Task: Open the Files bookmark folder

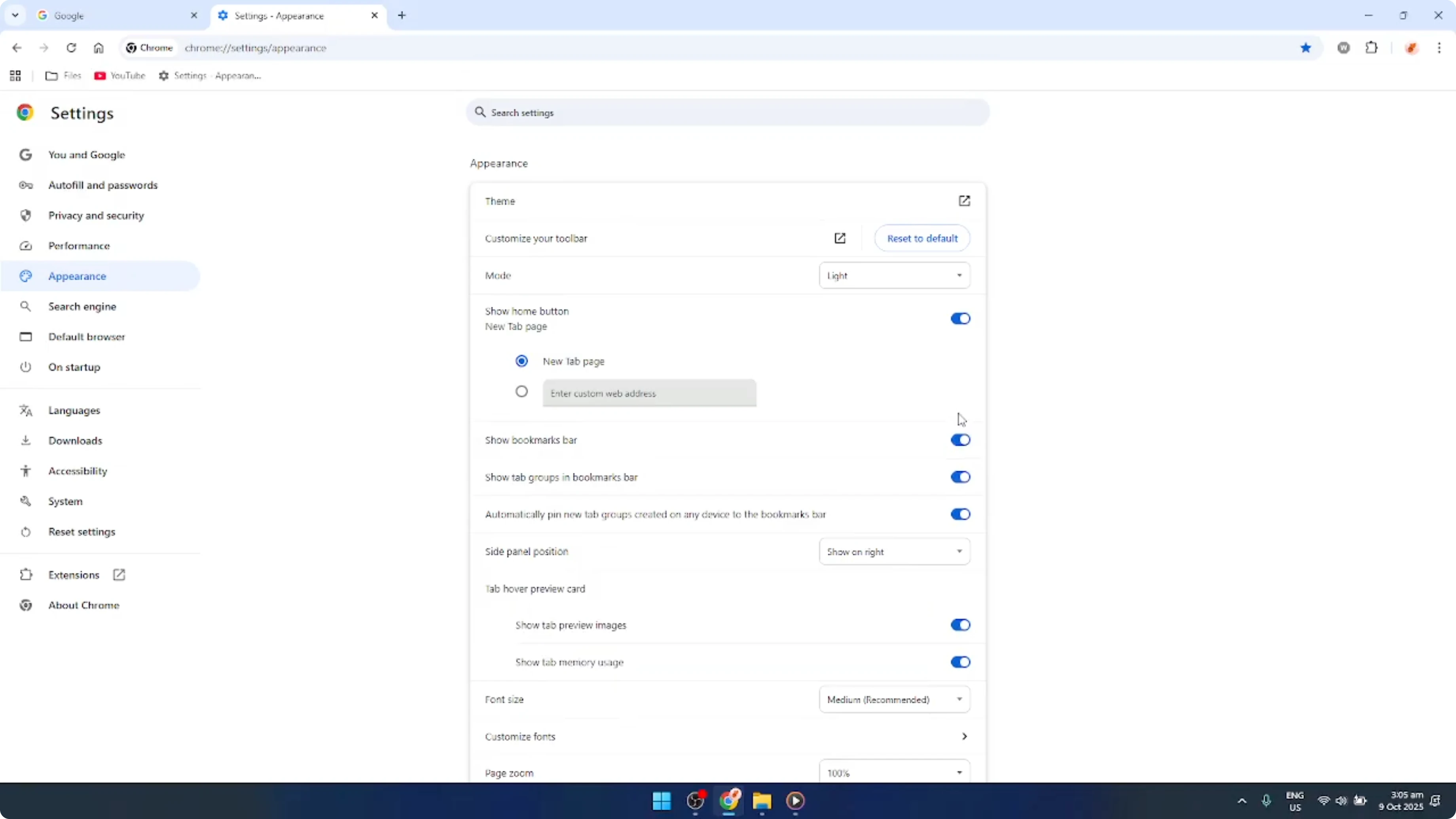Action: point(63,76)
